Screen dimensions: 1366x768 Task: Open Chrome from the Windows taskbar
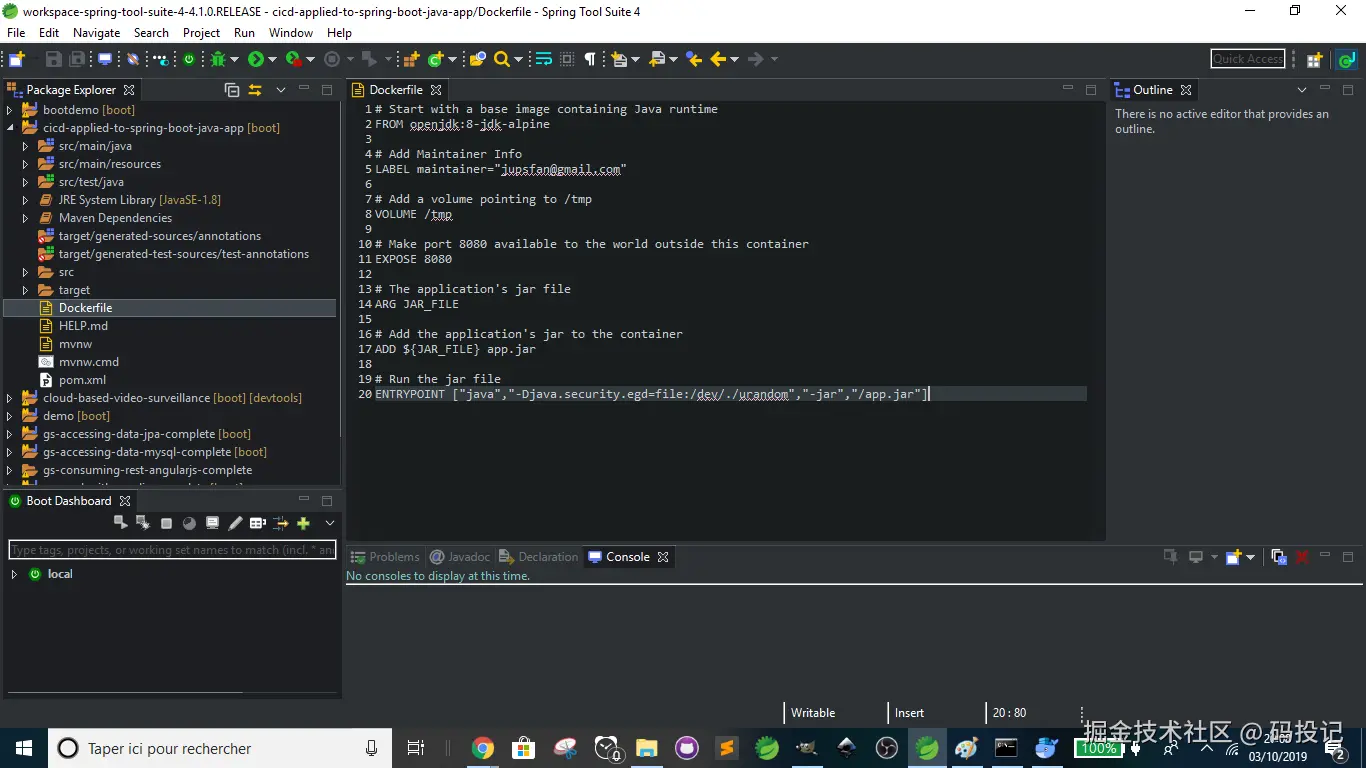tap(483, 748)
